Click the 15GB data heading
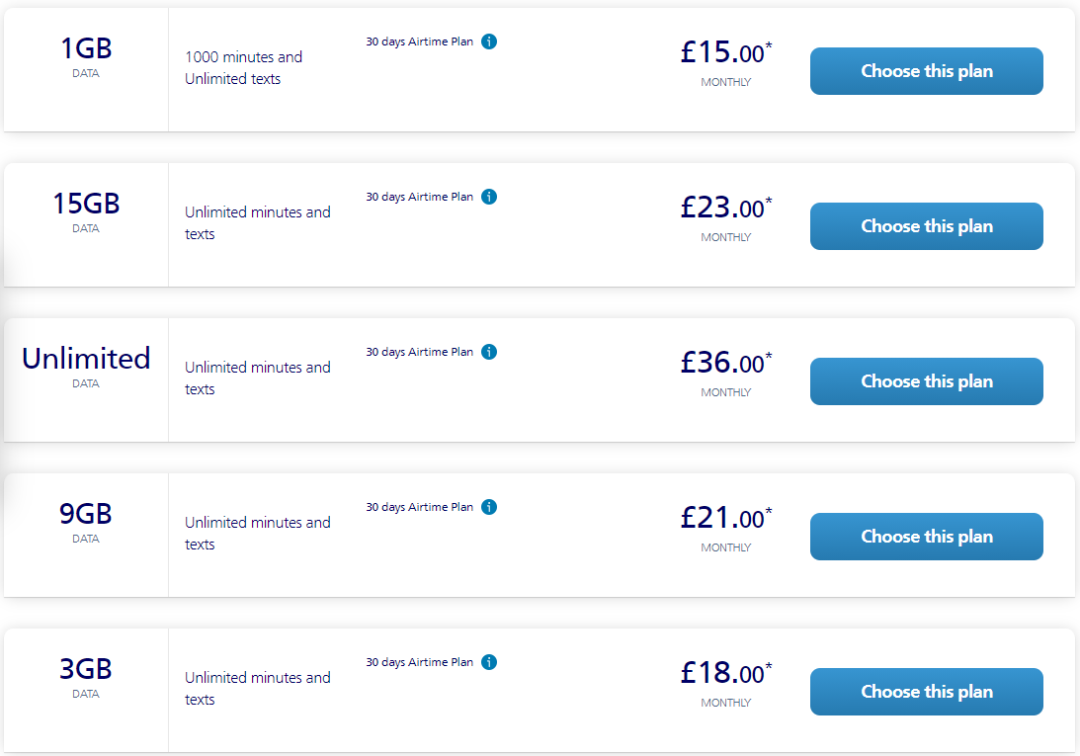 pyautogui.click(x=86, y=204)
